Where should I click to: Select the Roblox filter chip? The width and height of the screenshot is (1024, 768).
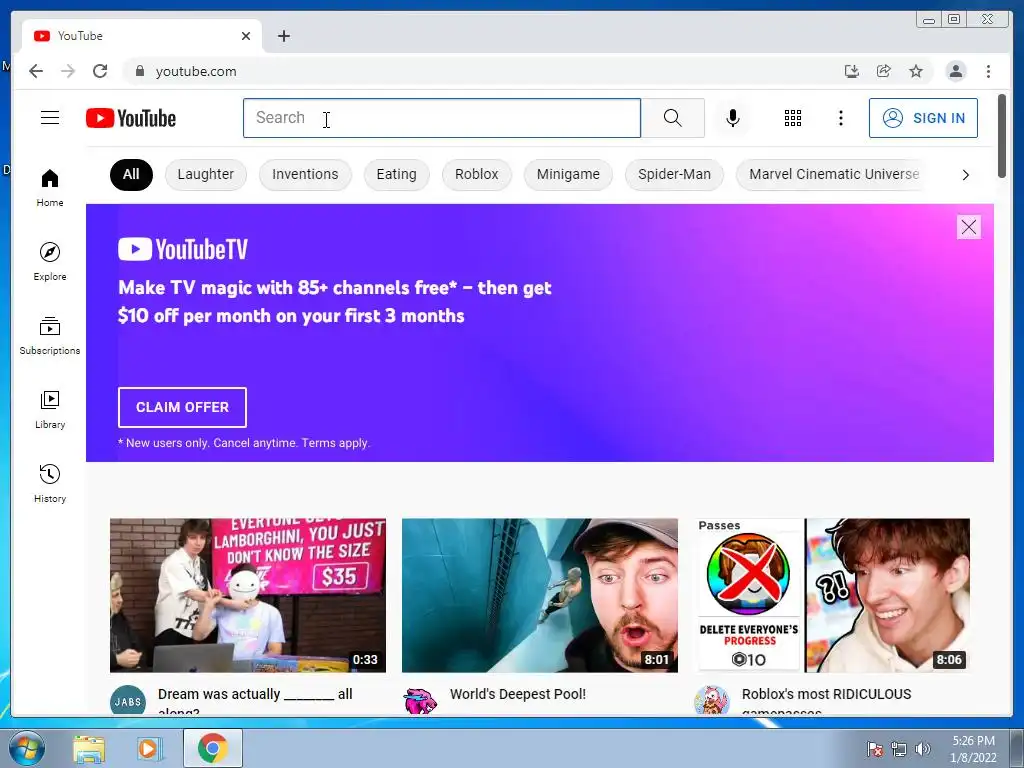point(477,174)
